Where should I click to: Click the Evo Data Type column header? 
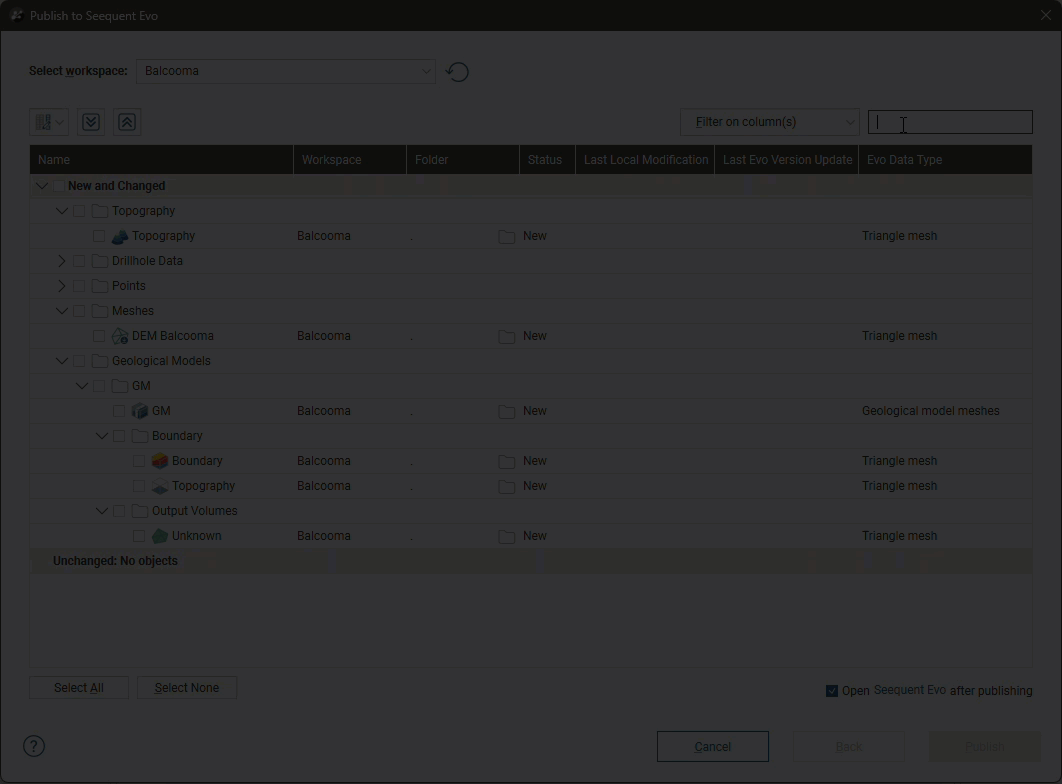[904, 160]
